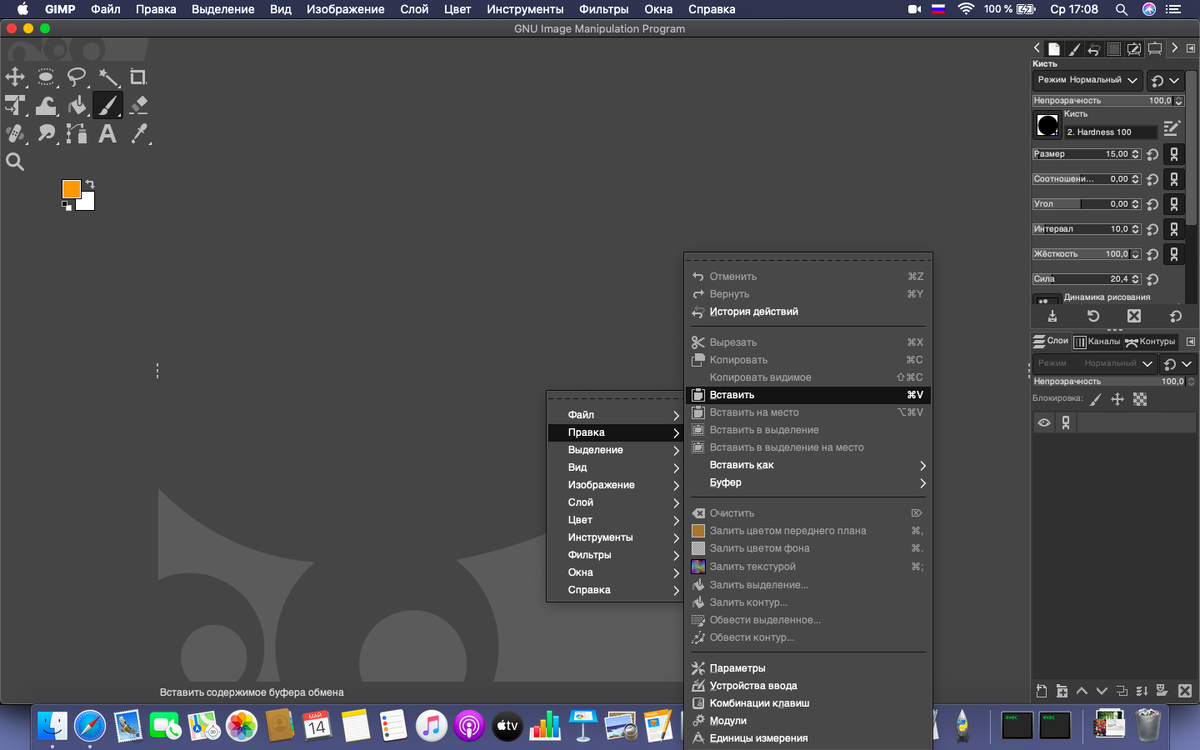This screenshot has height=750, width=1200.
Task: Open mode group switch dropdown in tool options
Action: click(1166, 80)
